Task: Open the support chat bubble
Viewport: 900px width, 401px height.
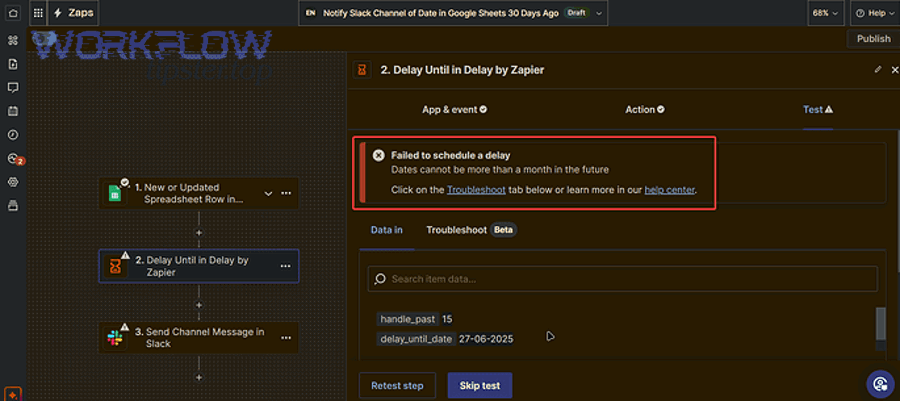Action: pos(880,383)
